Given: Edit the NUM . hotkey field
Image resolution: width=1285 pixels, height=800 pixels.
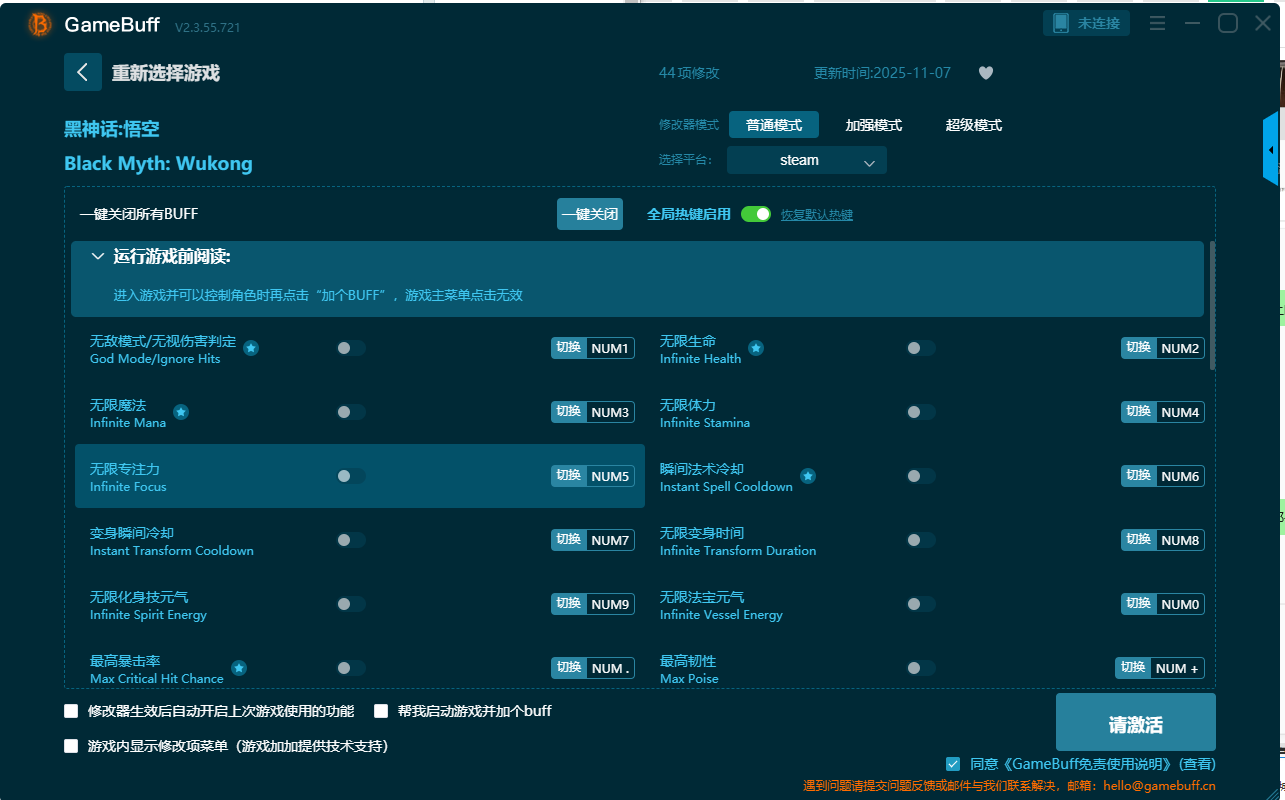Looking at the screenshot, I should coord(610,668).
